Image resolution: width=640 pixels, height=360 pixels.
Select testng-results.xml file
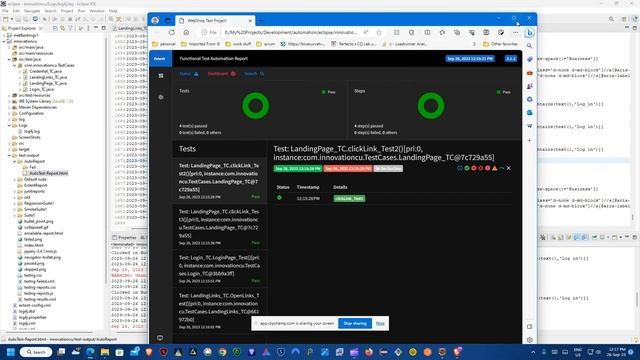click(x=40, y=300)
